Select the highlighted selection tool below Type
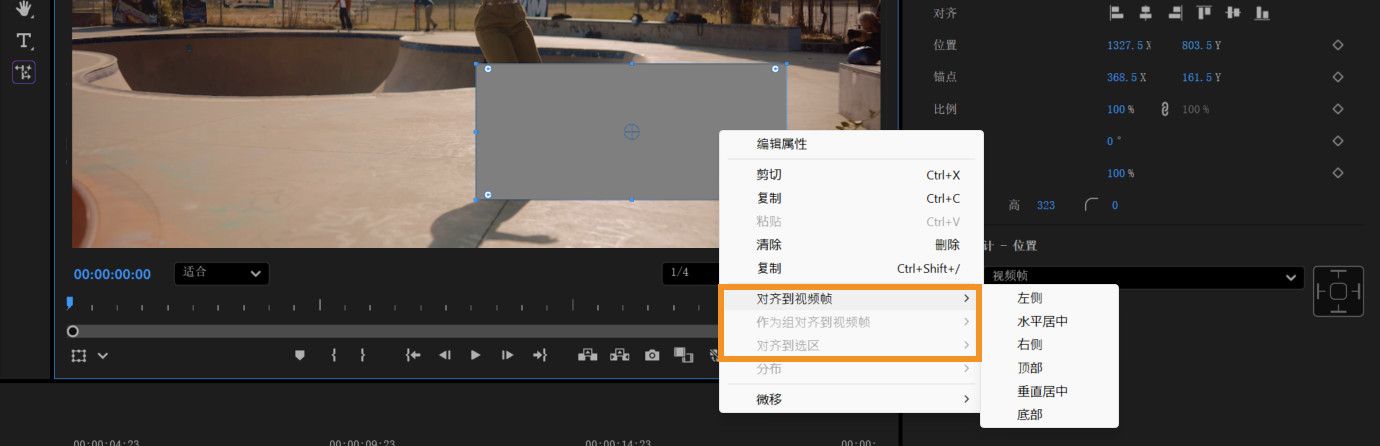The height and width of the screenshot is (446, 1380). pyautogui.click(x=24, y=72)
